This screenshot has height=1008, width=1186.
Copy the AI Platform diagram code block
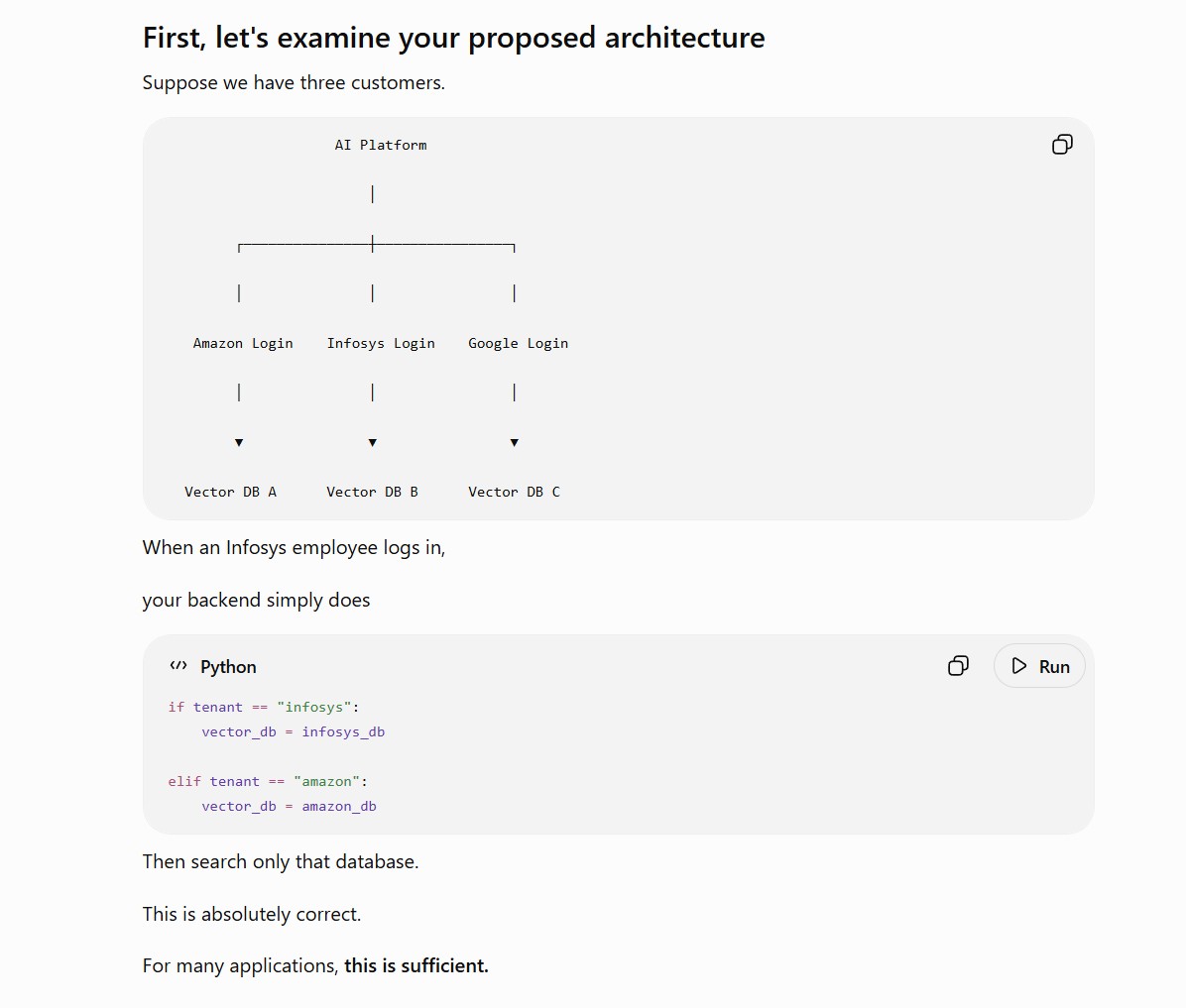1062,145
